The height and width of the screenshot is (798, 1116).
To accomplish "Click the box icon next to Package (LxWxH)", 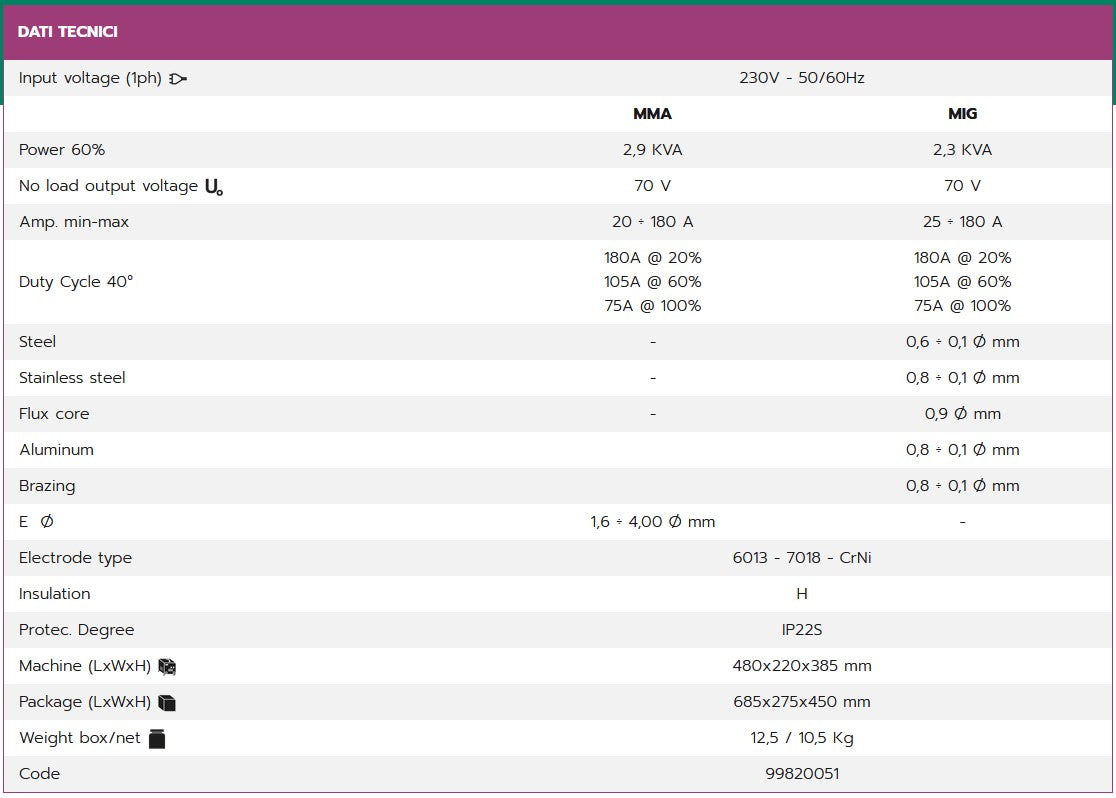I will (167, 703).
